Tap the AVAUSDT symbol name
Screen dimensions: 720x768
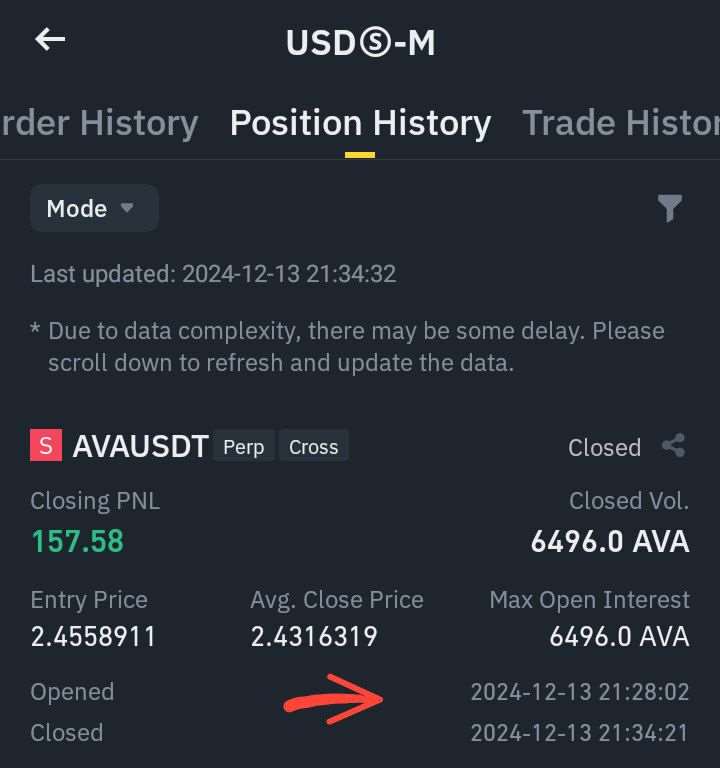pyautogui.click(x=140, y=446)
